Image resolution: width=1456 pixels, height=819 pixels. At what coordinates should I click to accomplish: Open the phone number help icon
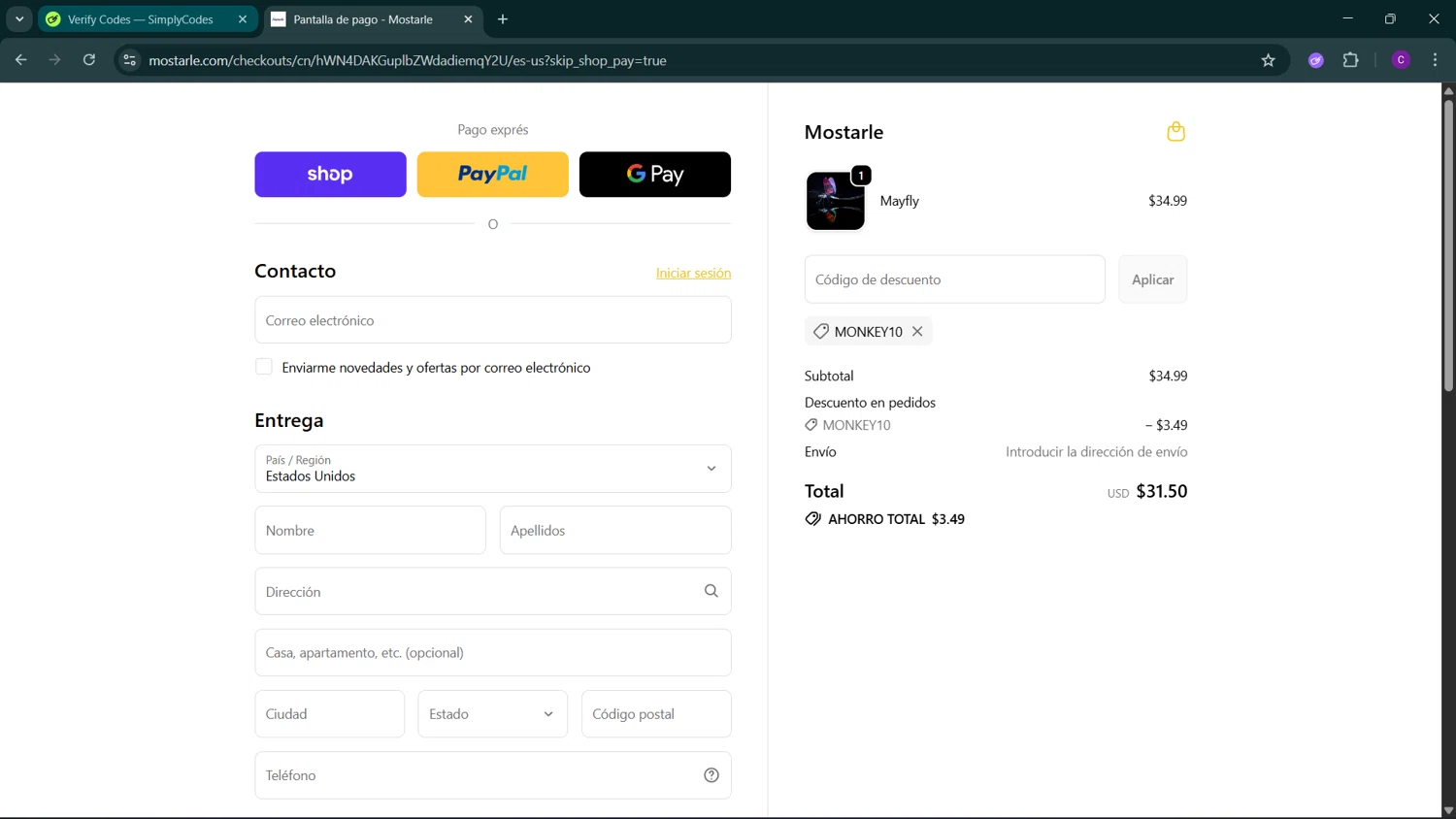coord(711,775)
